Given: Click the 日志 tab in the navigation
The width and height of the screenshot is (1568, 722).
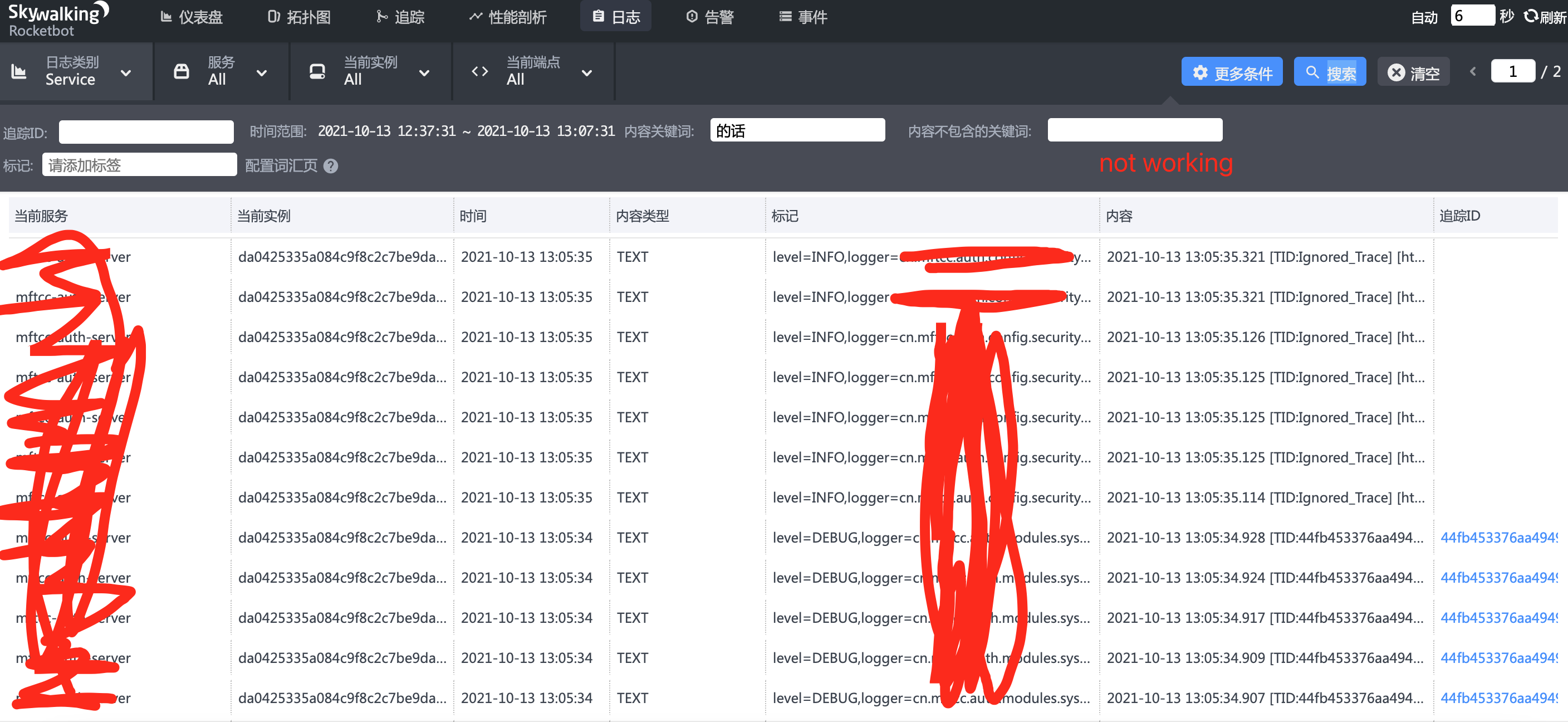Looking at the screenshot, I should [x=615, y=17].
